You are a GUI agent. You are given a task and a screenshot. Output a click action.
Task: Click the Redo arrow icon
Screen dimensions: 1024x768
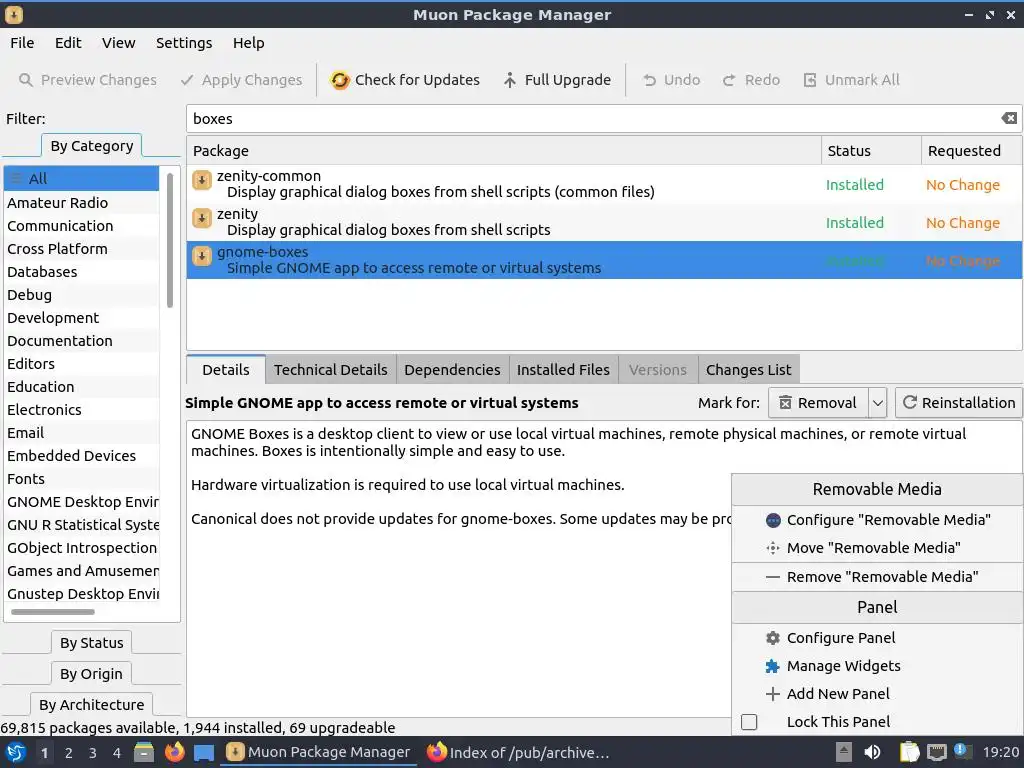[x=729, y=80]
